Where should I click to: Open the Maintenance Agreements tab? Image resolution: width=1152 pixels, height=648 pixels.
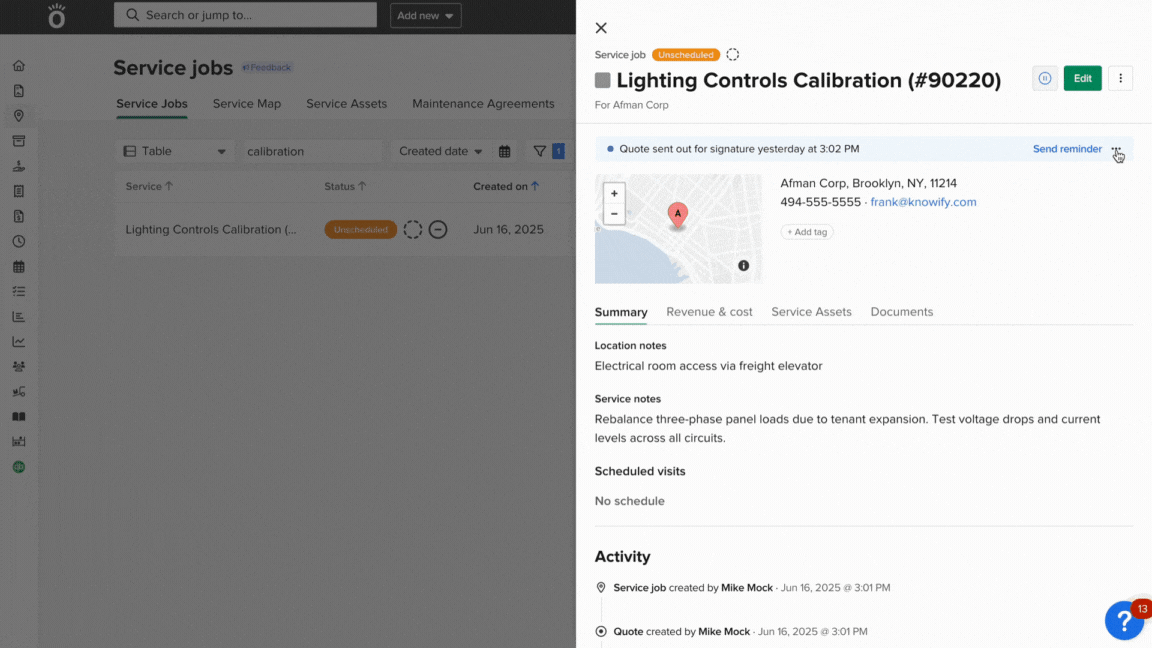coord(483,103)
